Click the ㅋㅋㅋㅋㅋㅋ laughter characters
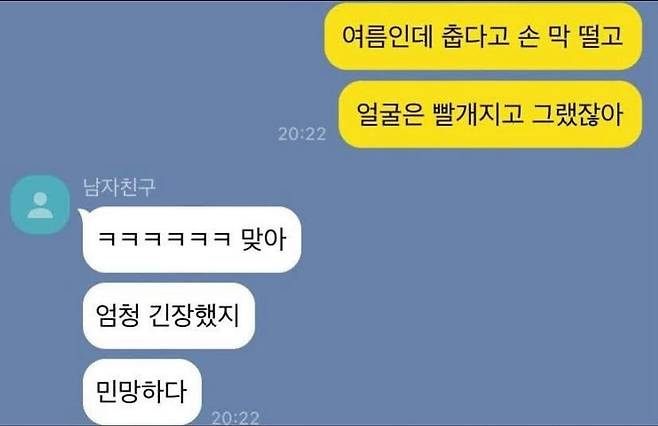 coord(164,238)
